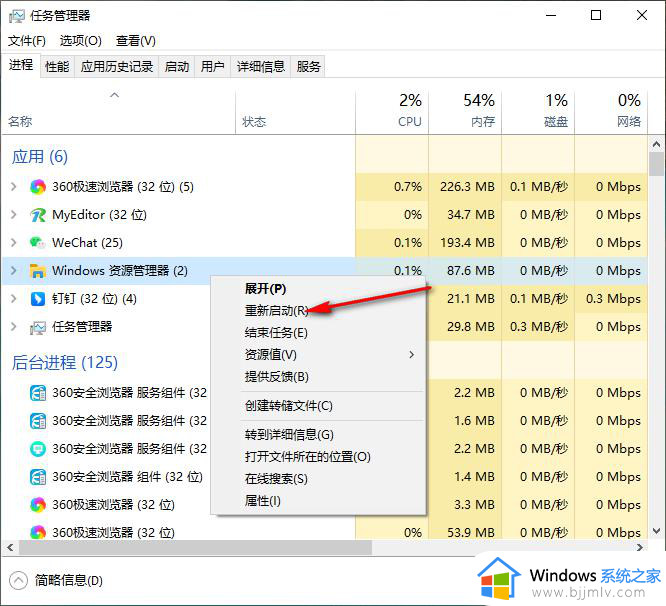Switch to the 服务 tab
The image size is (666, 606).
click(x=308, y=67)
